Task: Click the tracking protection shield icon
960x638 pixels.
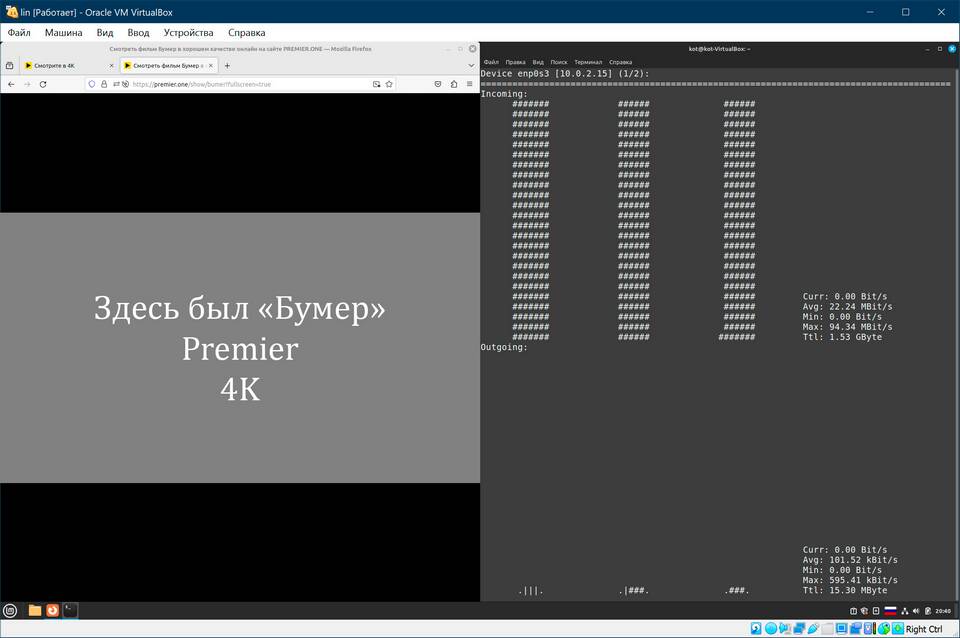Action: click(x=92, y=84)
